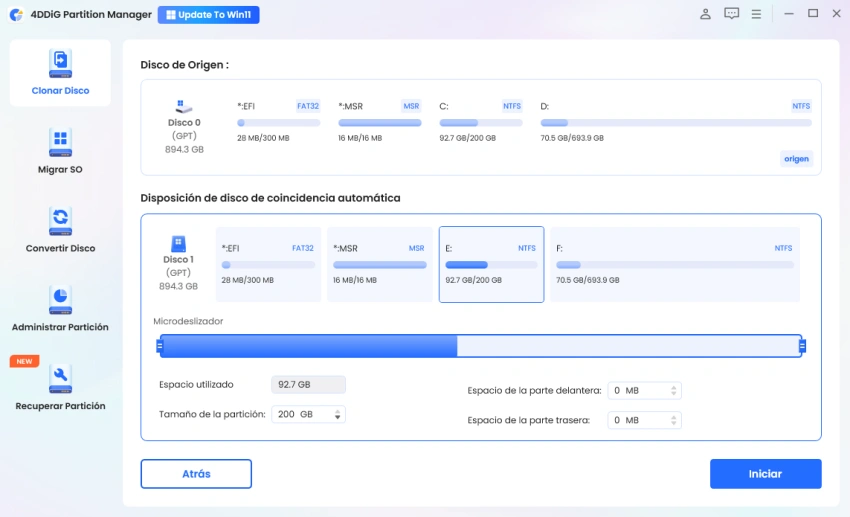Open the Migrar SO tool icon
The width and height of the screenshot is (850, 517).
[x=60, y=143]
